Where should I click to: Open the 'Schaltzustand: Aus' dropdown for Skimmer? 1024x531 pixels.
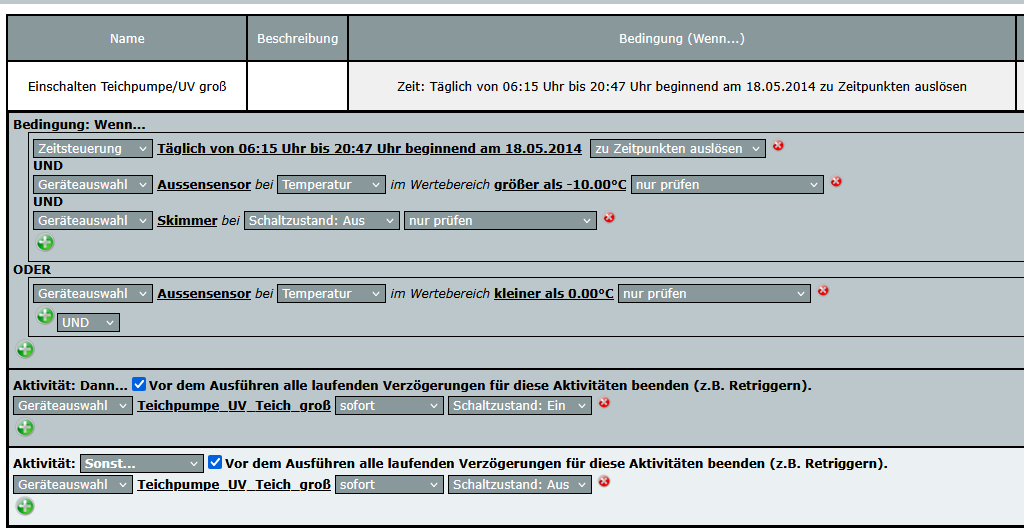pyautogui.click(x=322, y=221)
